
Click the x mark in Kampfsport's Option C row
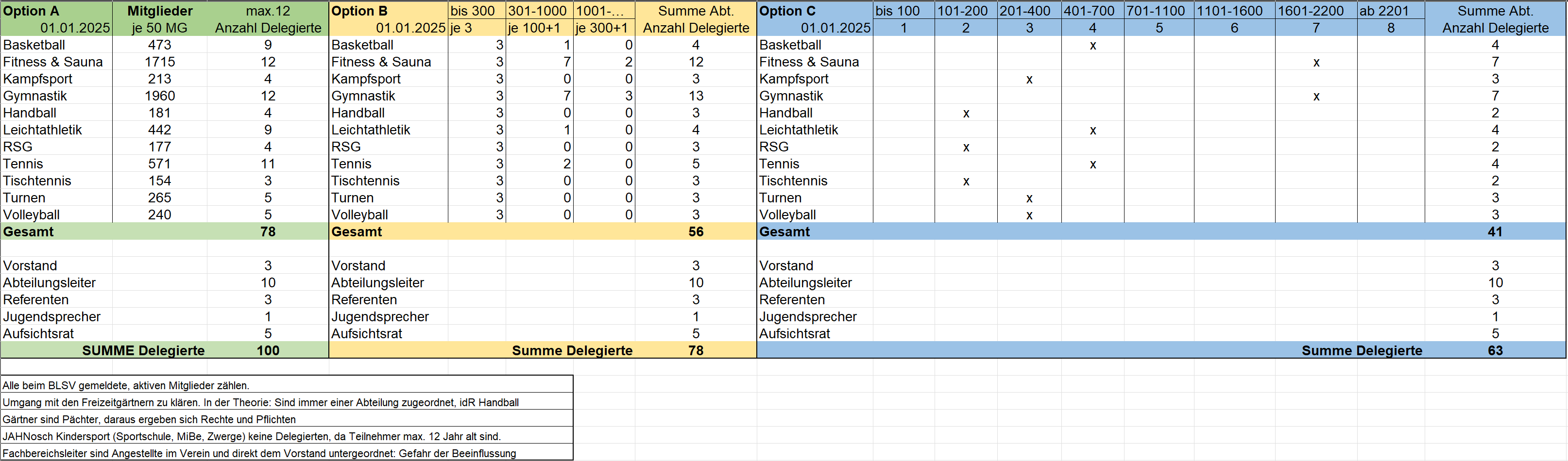click(x=1029, y=79)
